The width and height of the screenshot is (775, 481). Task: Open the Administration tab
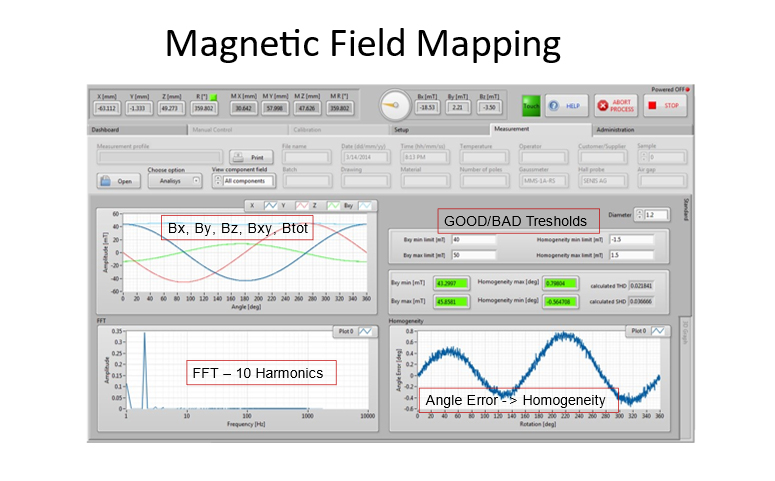[x=615, y=129]
